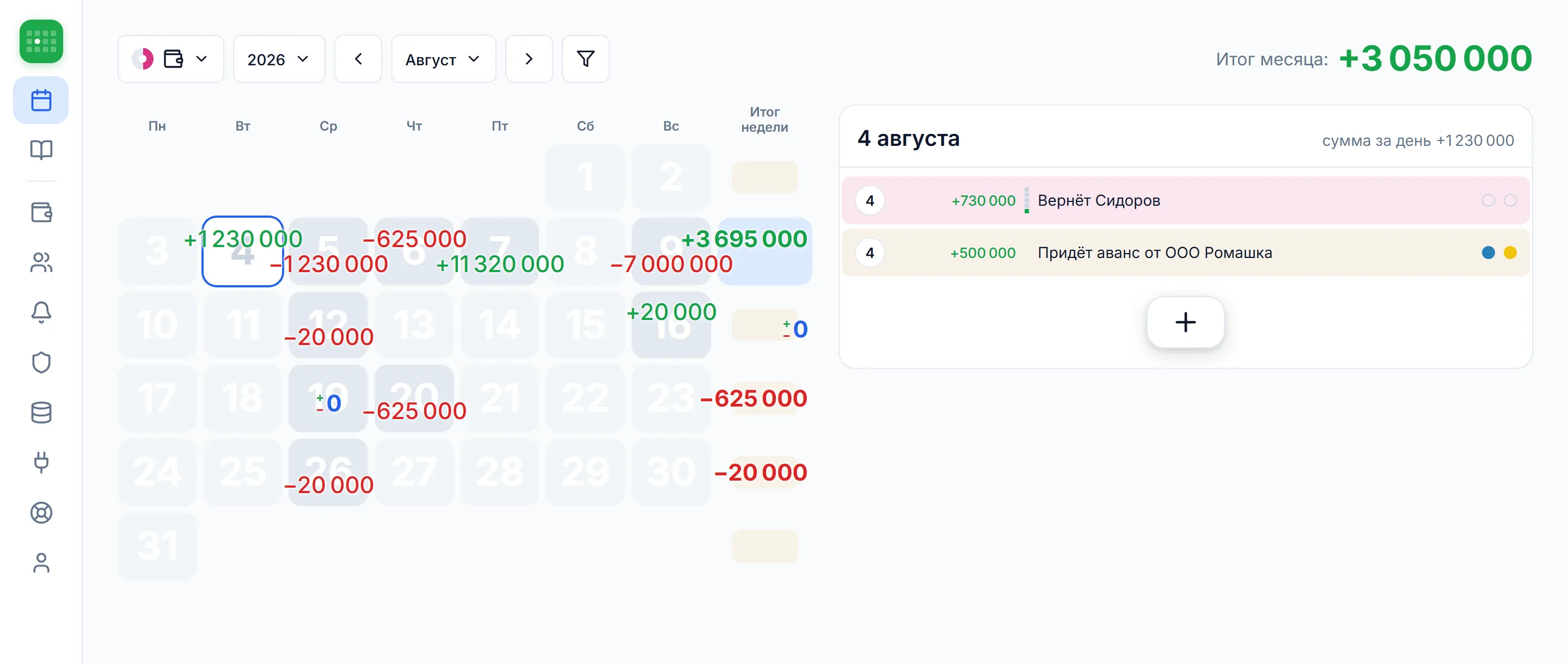Select calendar day 29
This screenshot has width=1568, height=664.
click(x=585, y=472)
